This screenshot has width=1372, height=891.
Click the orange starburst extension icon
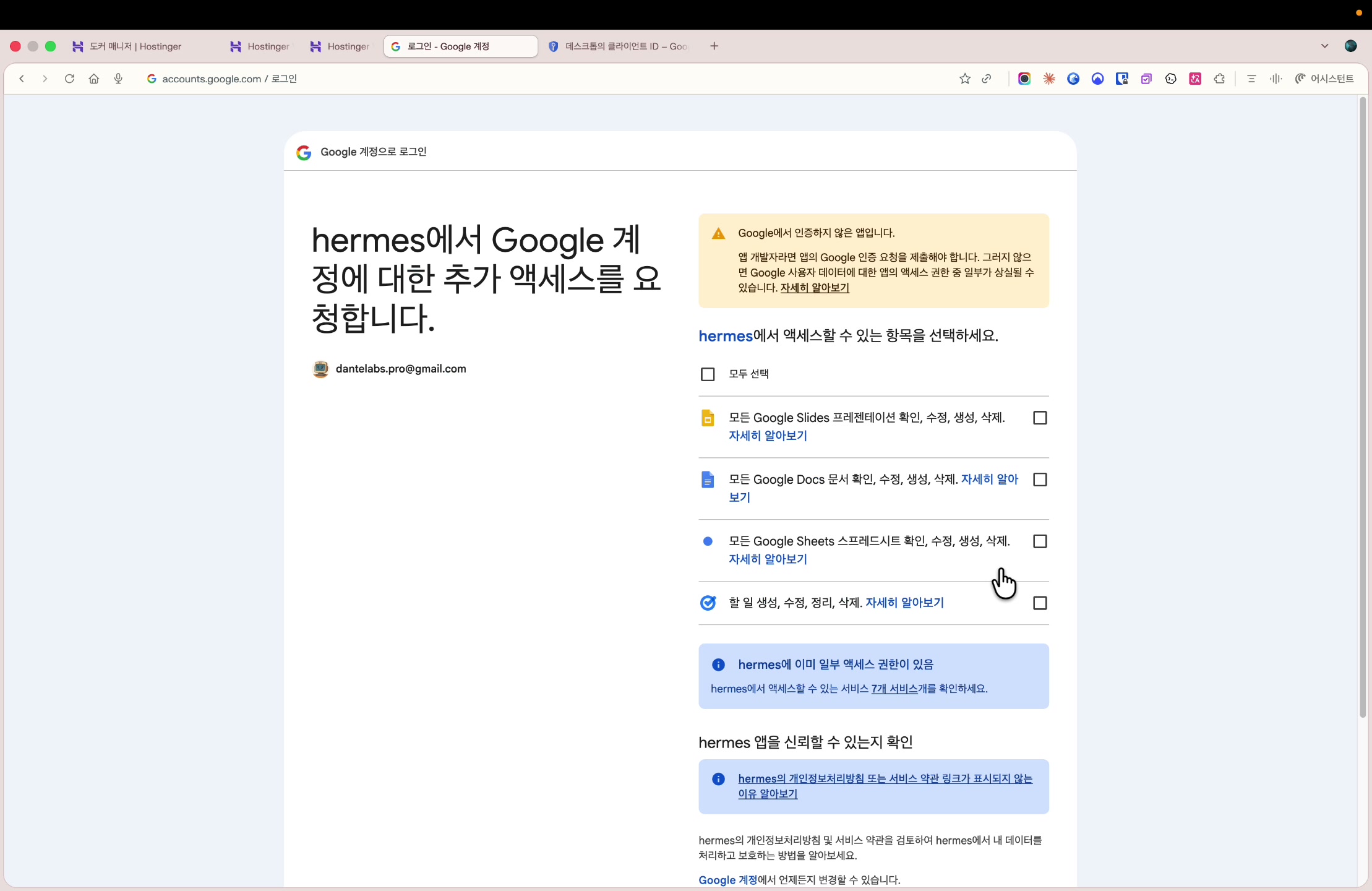[x=1049, y=79]
